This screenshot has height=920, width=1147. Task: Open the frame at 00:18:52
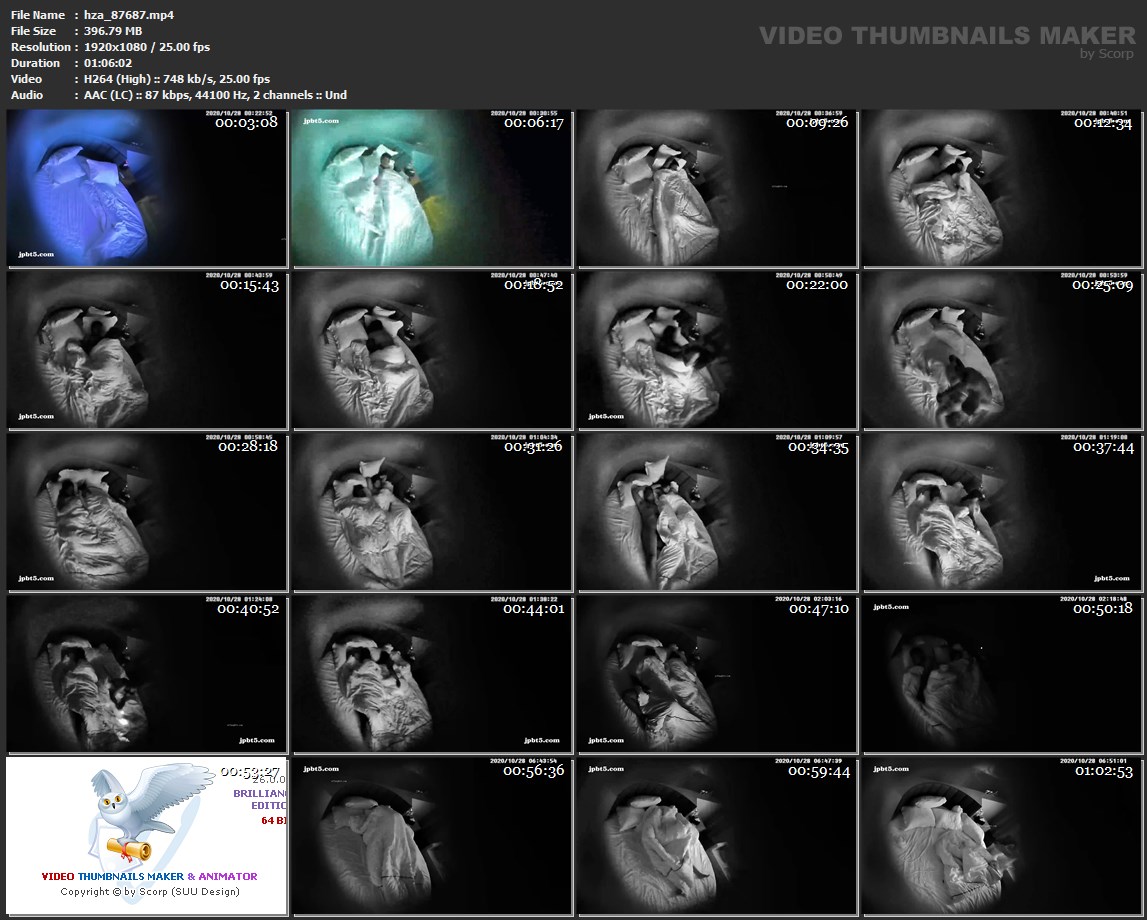point(432,350)
